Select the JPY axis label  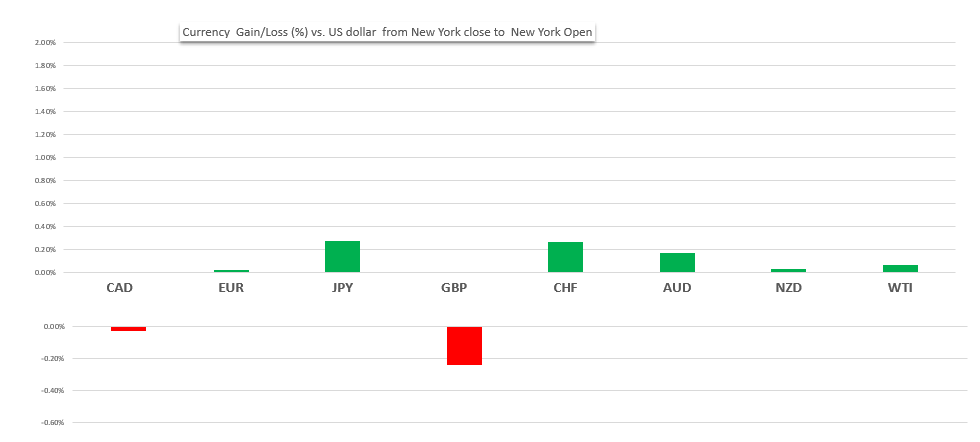click(x=342, y=288)
